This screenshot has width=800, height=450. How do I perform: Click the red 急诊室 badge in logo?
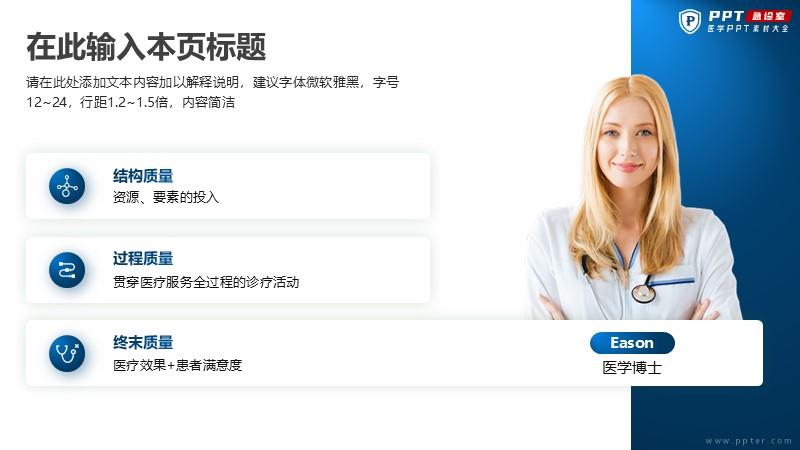click(768, 16)
